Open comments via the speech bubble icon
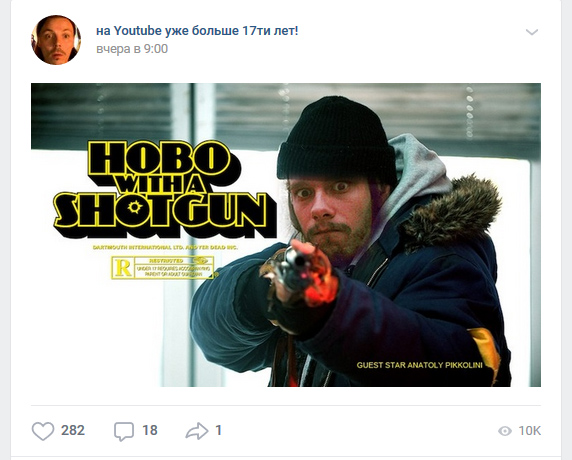The width and height of the screenshot is (572, 460). coord(124,431)
